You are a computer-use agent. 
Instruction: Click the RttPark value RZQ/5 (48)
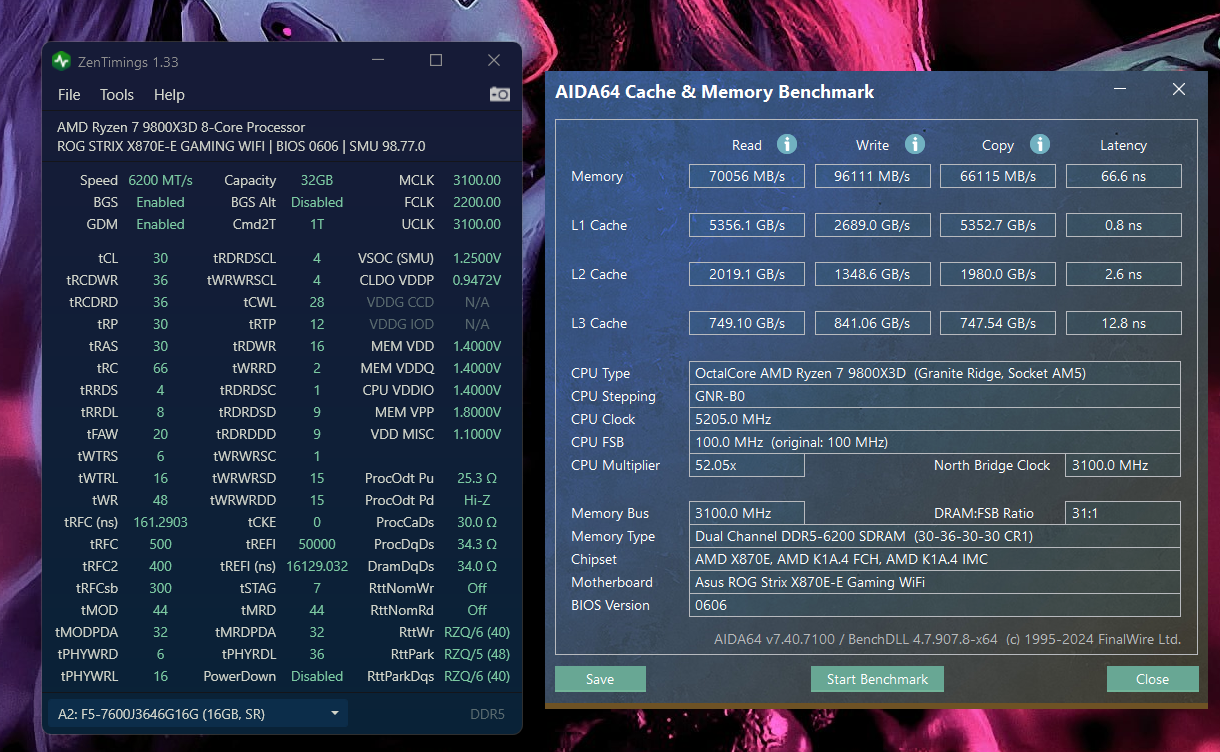(x=477, y=654)
